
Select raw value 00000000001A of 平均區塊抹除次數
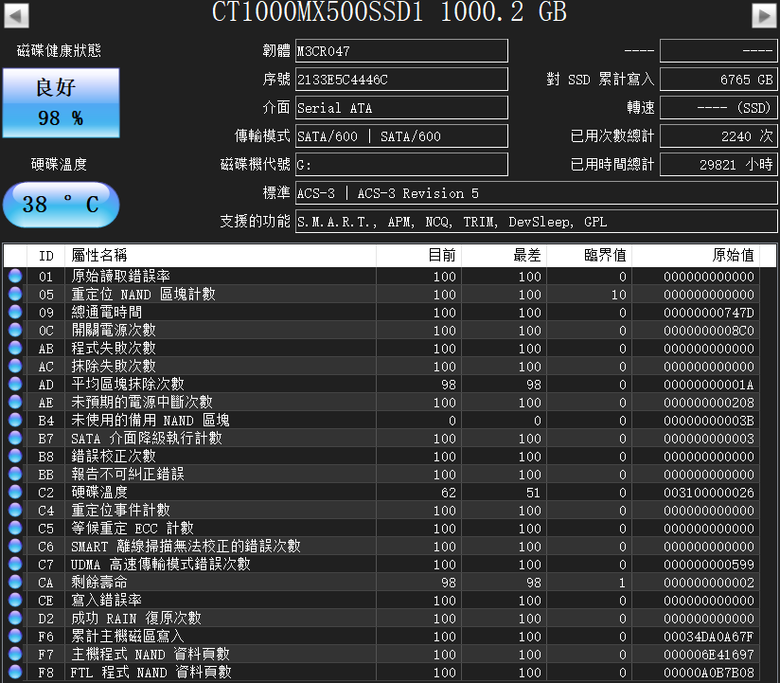[709, 385]
